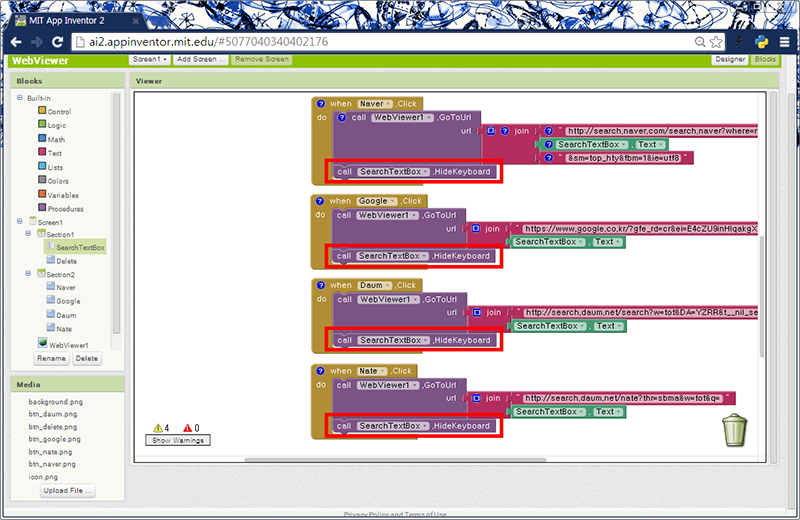This screenshot has height=520, width=800.
Task: Click the Rename component button
Action: pos(52,358)
